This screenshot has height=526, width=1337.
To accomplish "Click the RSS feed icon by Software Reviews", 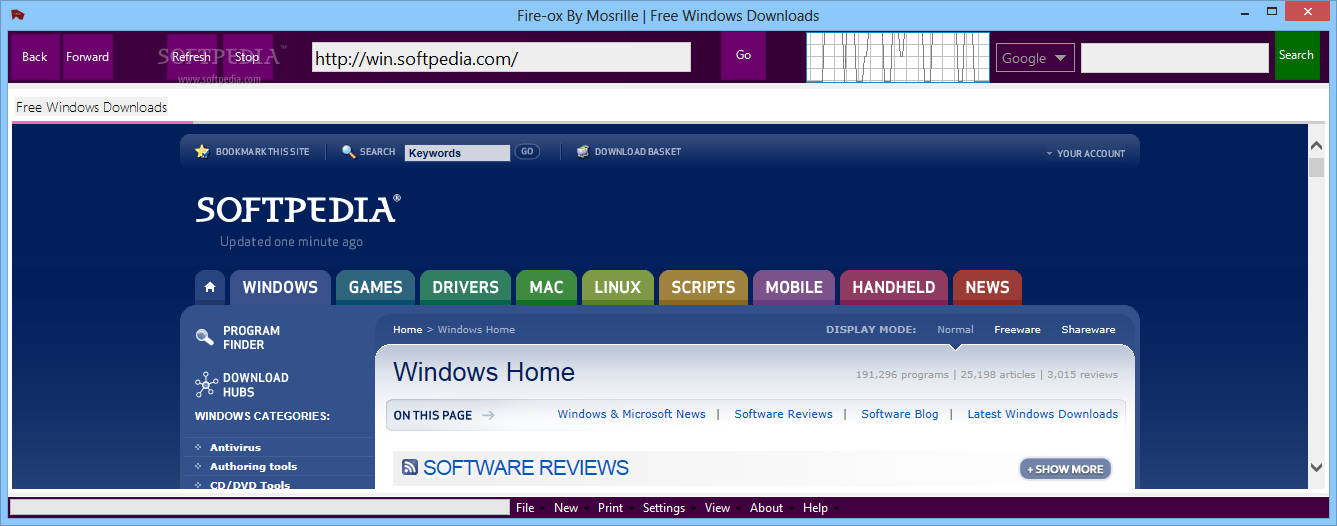I will coord(410,467).
